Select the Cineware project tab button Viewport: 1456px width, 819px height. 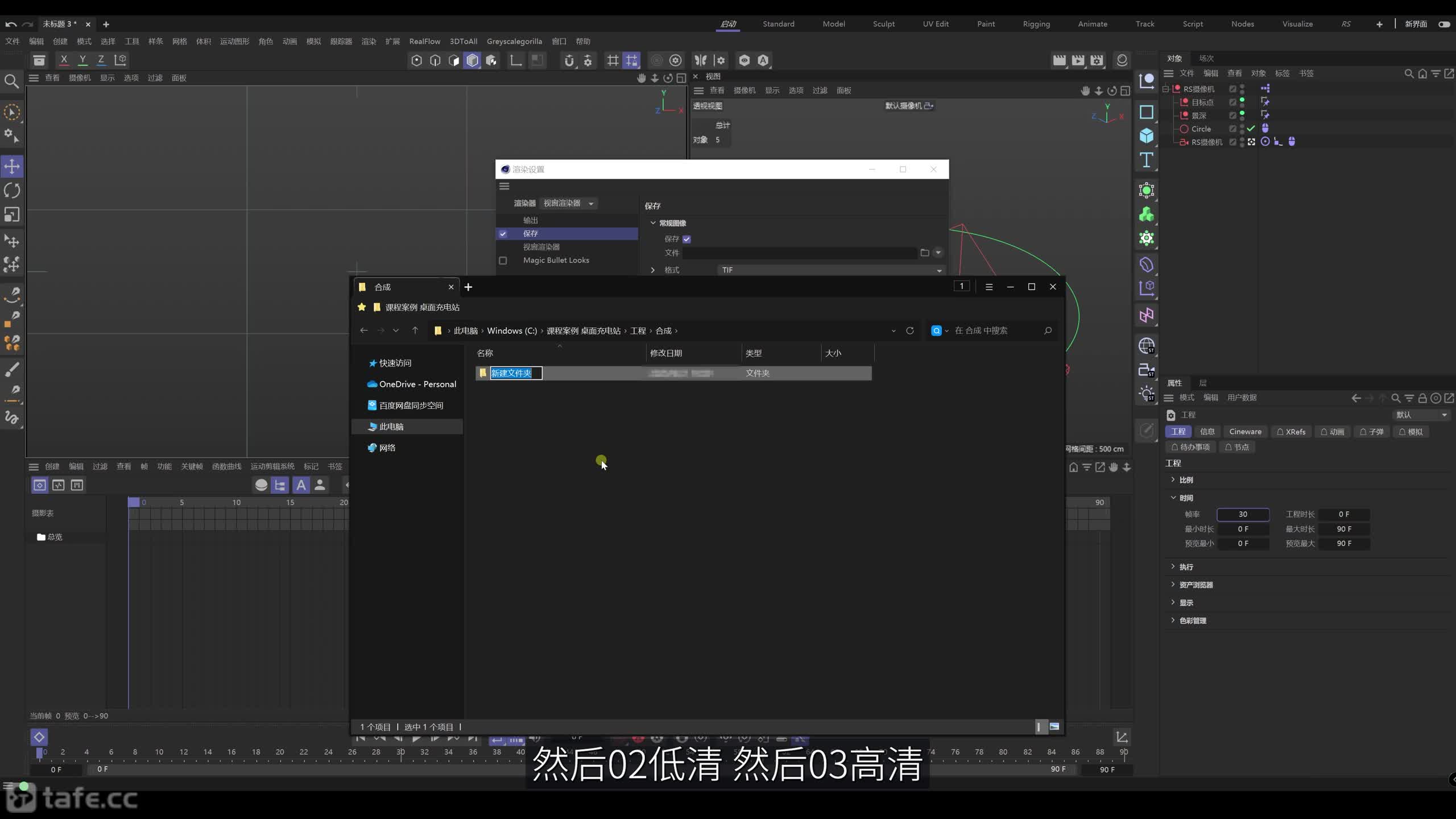pos(1245,432)
